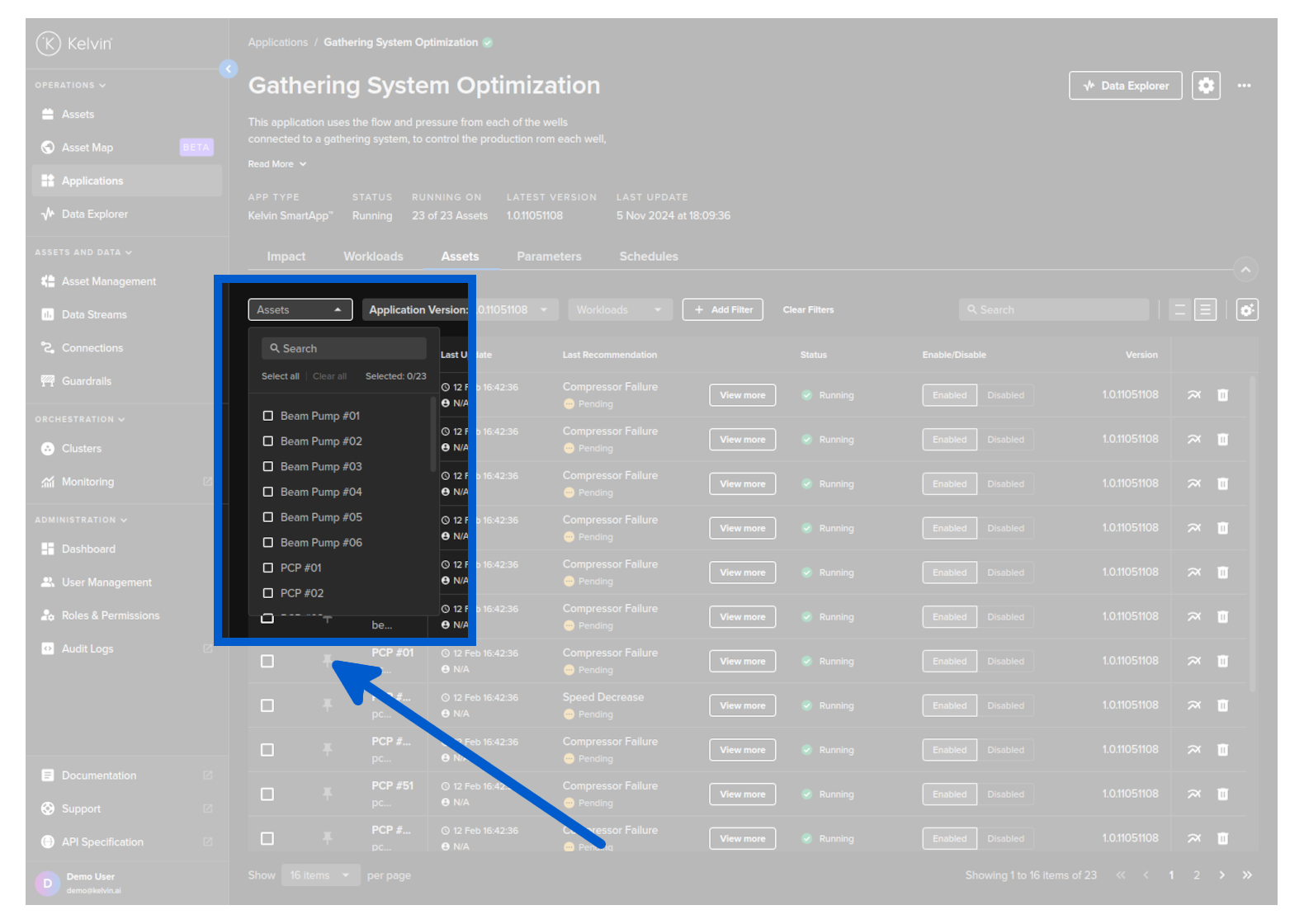Switch to the compact row density view icon
The image size is (1304, 924).
[1179, 310]
